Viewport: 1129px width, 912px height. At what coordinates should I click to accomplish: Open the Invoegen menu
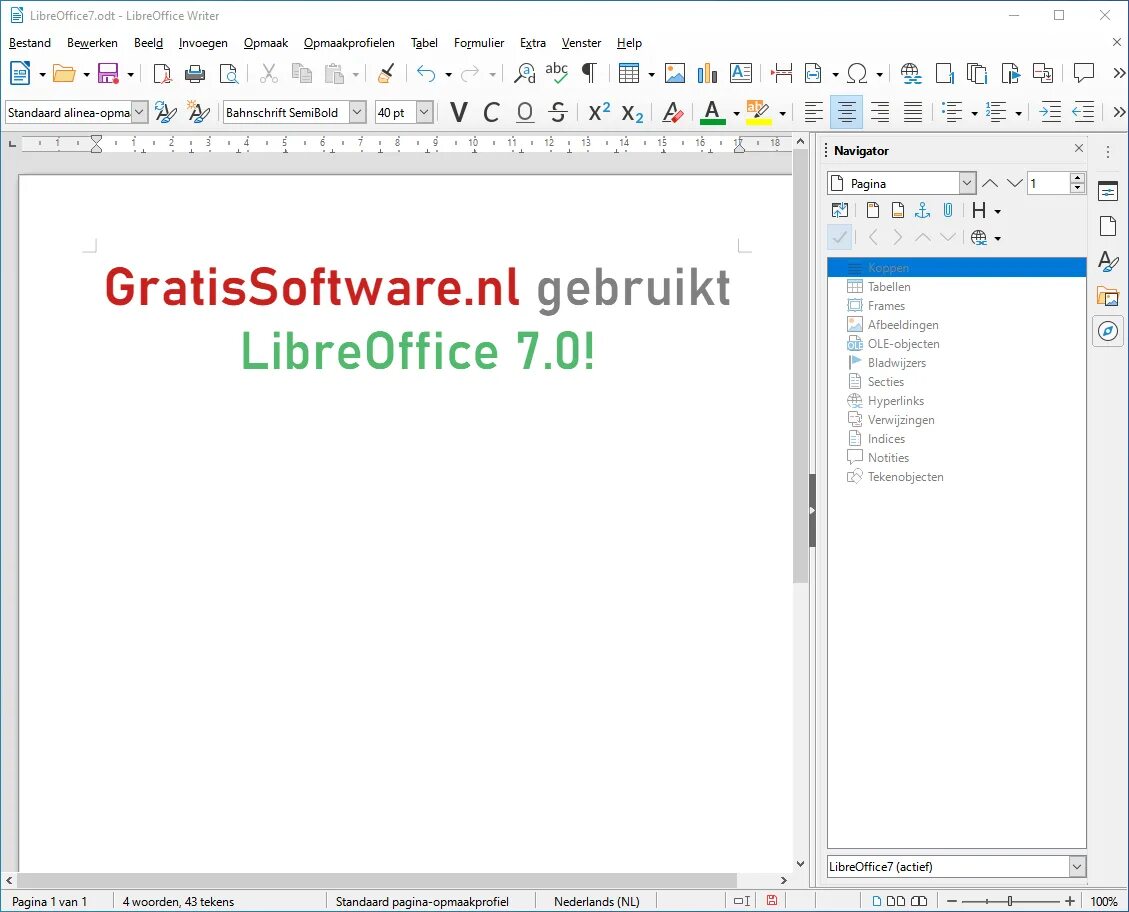click(203, 43)
